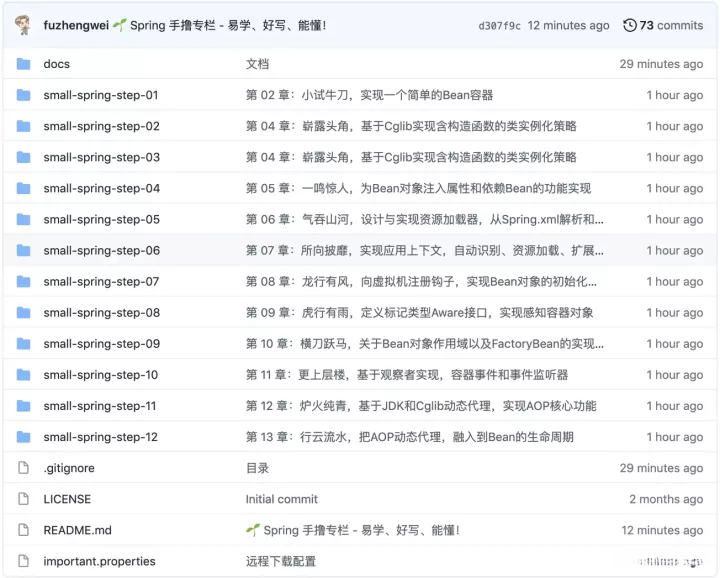Open small-spring-step-09 directory
720x578 pixels.
click(101, 344)
